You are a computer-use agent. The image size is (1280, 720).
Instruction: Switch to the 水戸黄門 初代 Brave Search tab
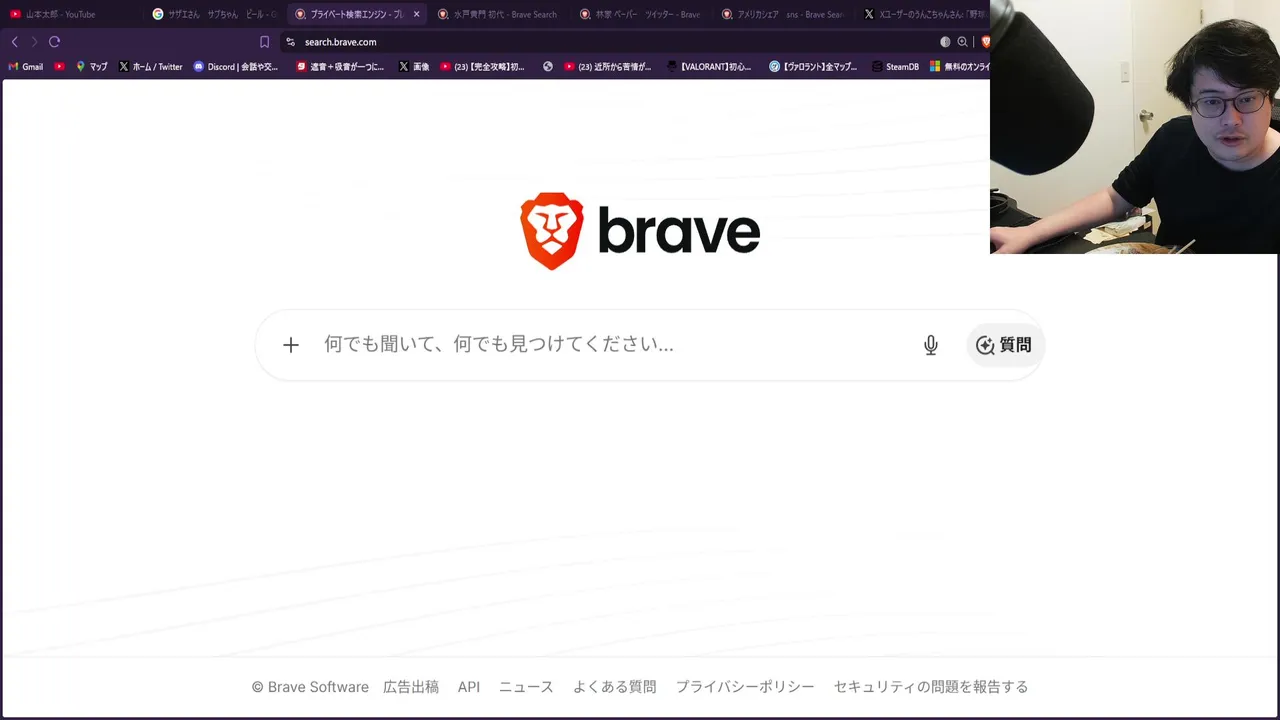(498, 14)
